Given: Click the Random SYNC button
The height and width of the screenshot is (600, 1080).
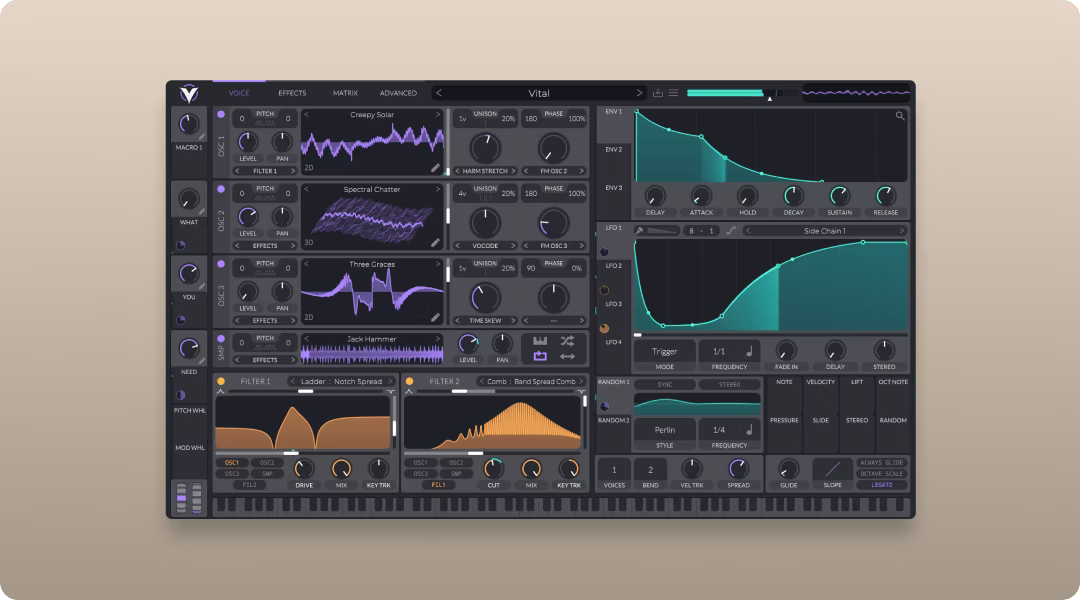Looking at the screenshot, I should 665,384.
